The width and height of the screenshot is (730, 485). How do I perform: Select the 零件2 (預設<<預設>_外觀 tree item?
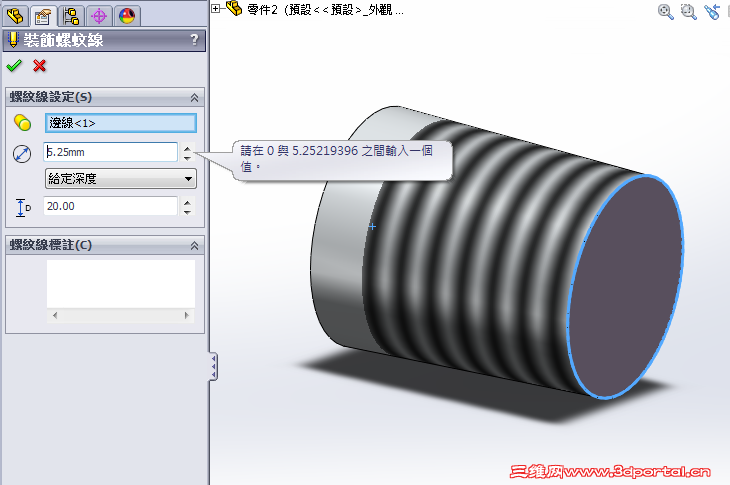coord(325,9)
